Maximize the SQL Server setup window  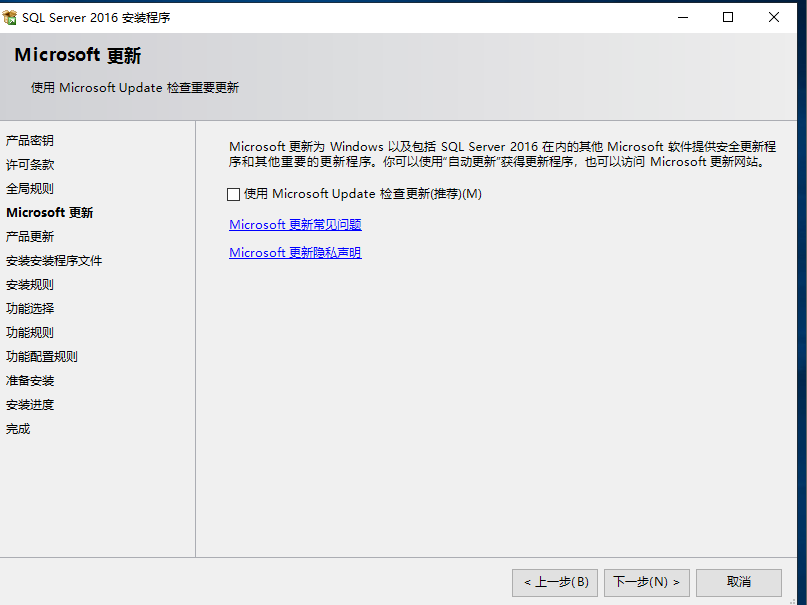tap(728, 17)
